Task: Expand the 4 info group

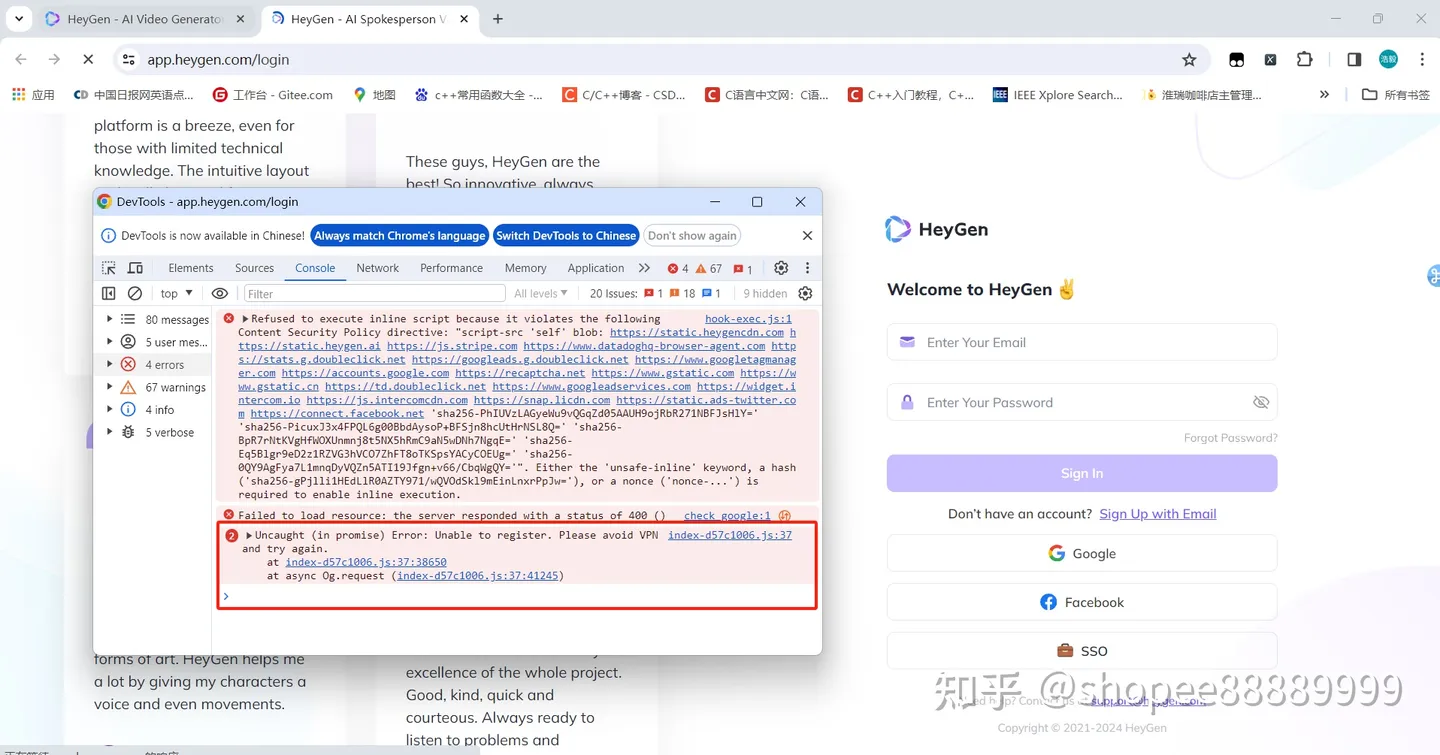Action: coord(110,409)
